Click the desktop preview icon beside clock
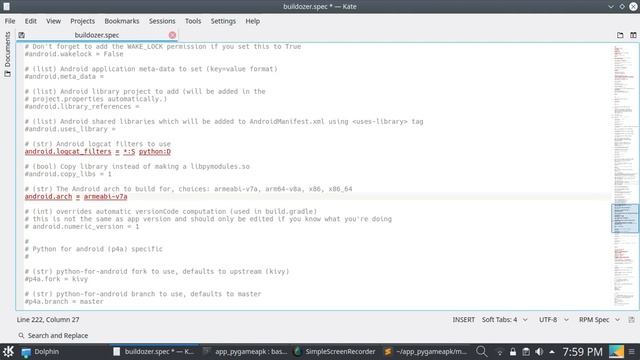The height and width of the screenshot is (360, 640). pyautogui.click(x=616, y=351)
